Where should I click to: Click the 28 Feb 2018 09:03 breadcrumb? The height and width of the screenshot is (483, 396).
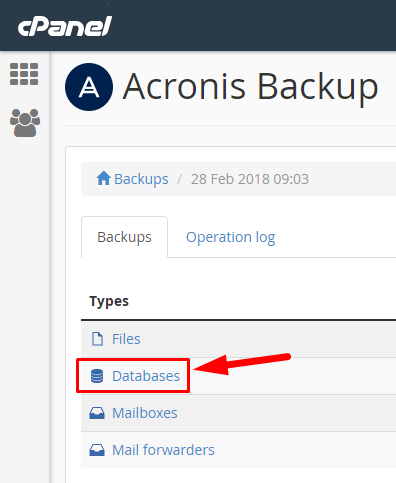(x=250, y=179)
